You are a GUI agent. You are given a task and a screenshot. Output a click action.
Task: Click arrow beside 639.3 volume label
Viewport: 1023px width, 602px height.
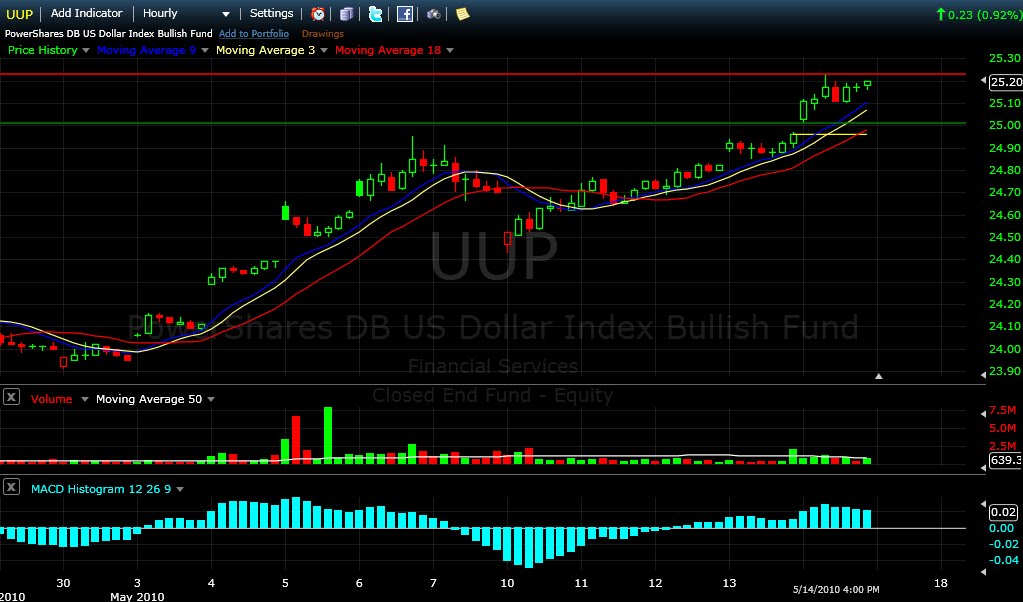(983, 468)
